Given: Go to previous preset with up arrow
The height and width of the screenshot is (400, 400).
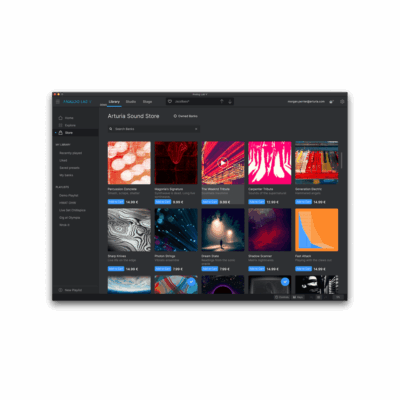Looking at the screenshot, I should 222,101.
